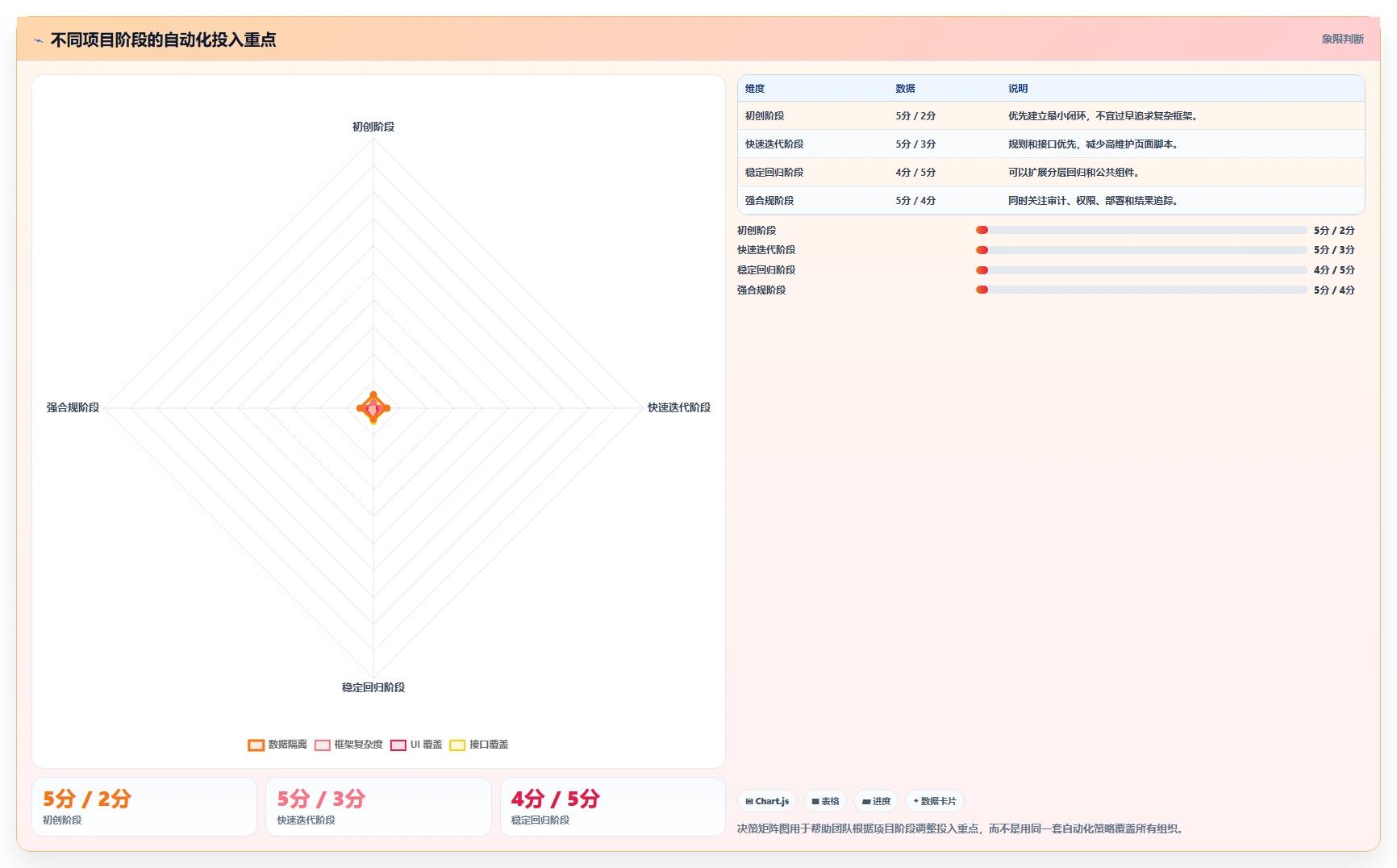
Task: Click the description 可以扩展分层回归和公共组件
Action: coord(1074,173)
